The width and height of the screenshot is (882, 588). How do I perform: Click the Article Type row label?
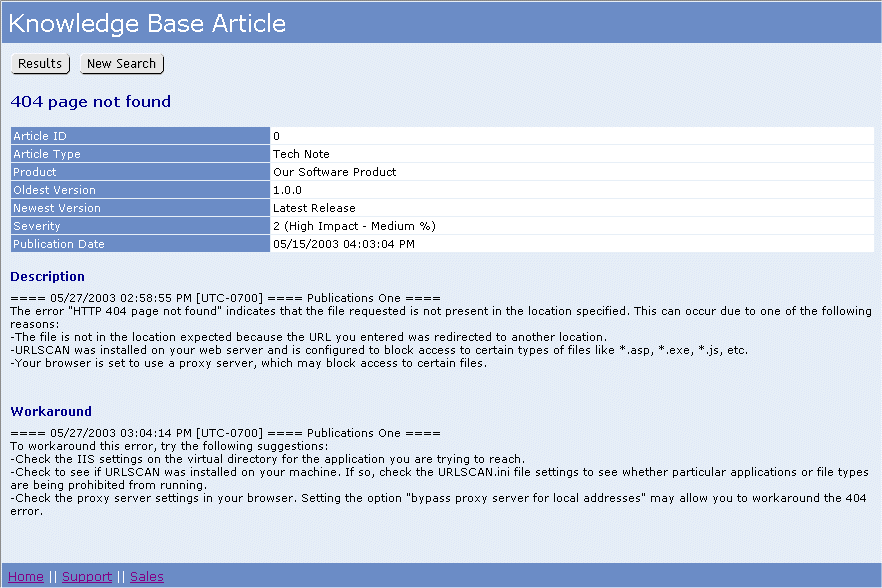click(47, 154)
